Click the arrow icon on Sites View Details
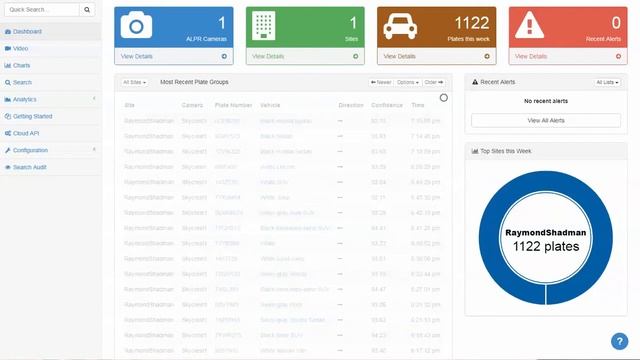 click(356, 56)
